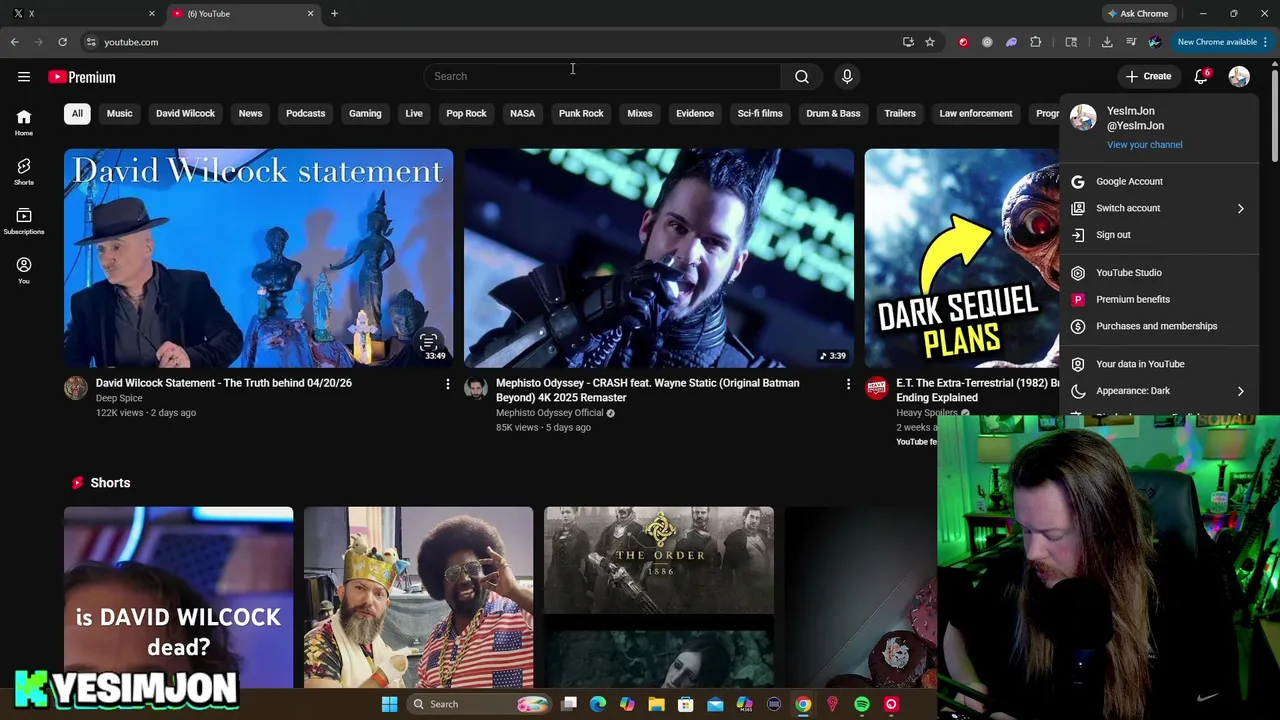Open the notifications bell

(x=1201, y=76)
